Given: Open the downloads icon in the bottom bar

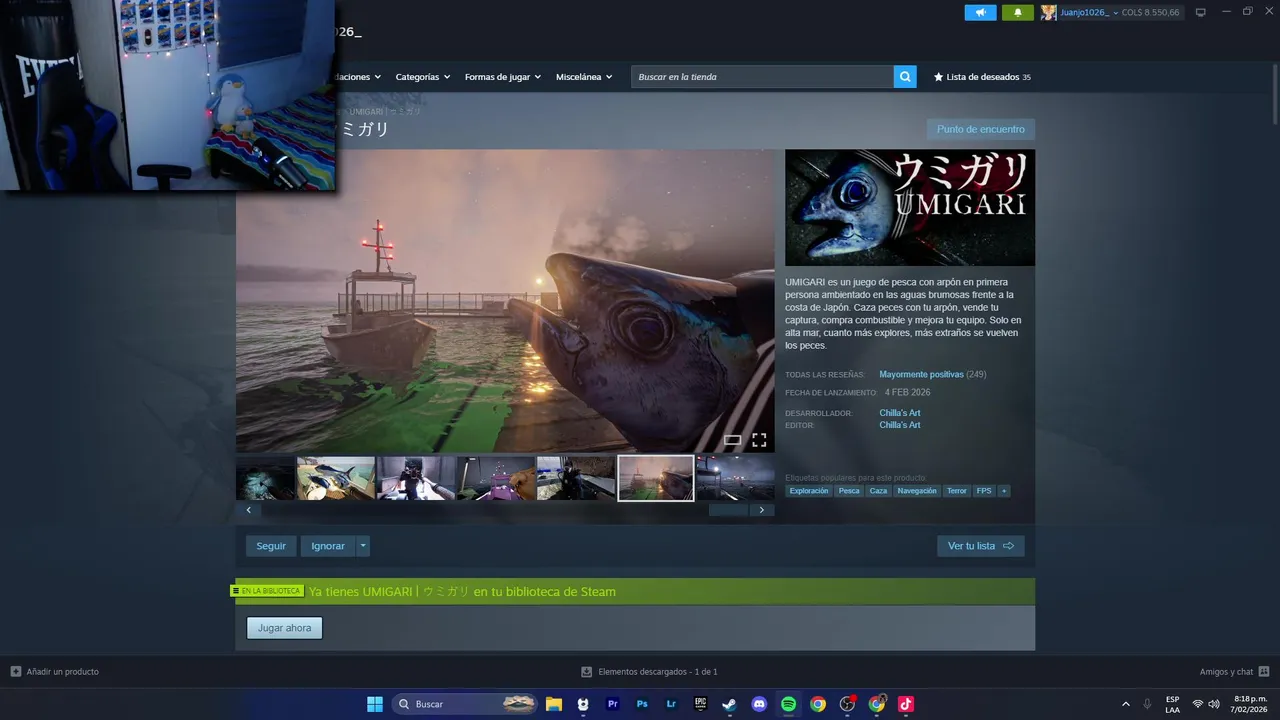Looking at the screenshot, I should click(x=587, y=672).
